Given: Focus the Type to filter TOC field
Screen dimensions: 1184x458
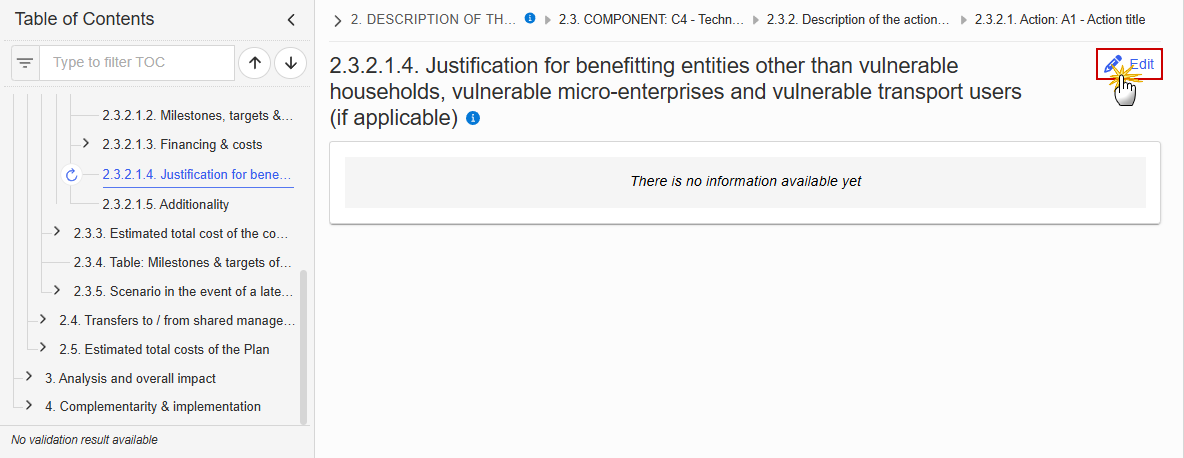Looking at the screenshot, I should pyautogui.click(x=137, y=63).
